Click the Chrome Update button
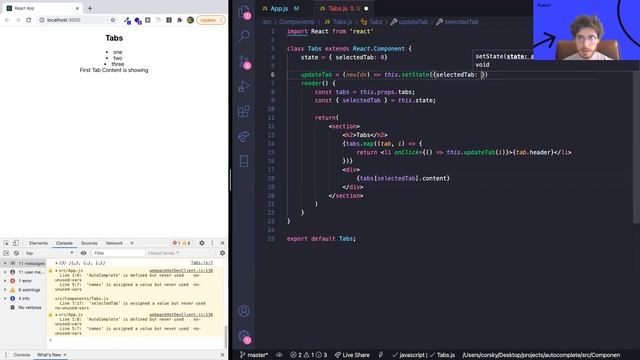Image resolution: width=640 pixels, height=360 pixels. (211, 20)
